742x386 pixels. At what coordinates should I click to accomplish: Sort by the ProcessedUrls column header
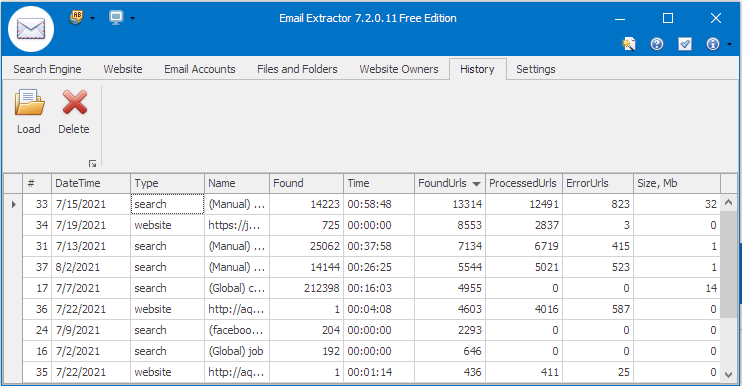tap(524, 183)
